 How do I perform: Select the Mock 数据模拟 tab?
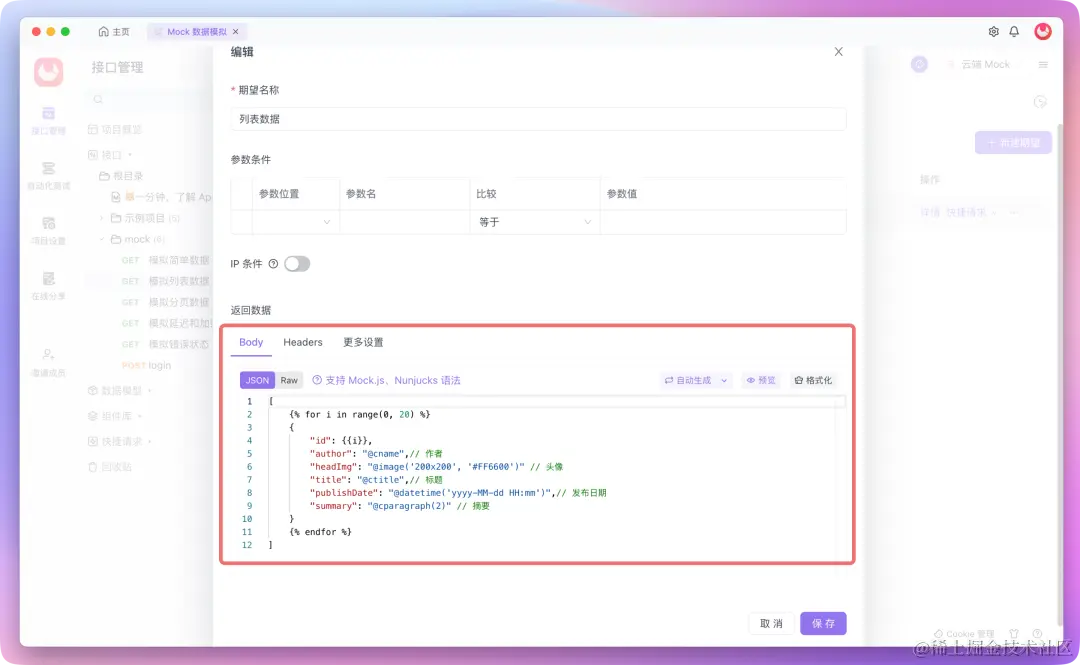(196, 32)
